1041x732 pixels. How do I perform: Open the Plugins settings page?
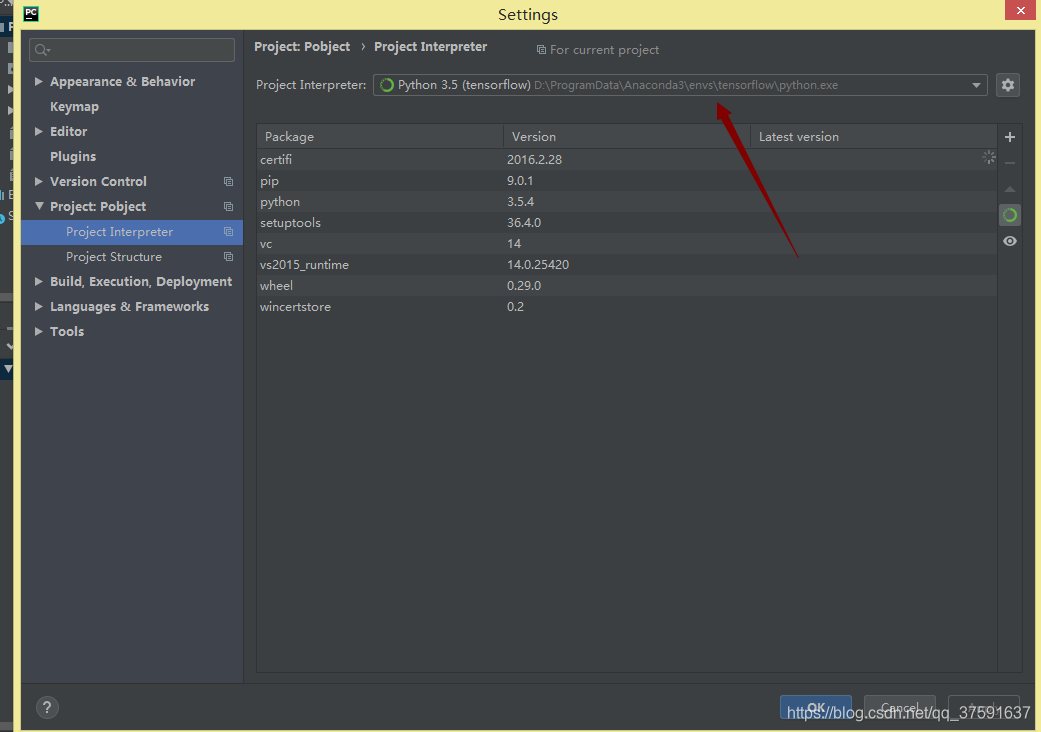(x=73, y=157)
